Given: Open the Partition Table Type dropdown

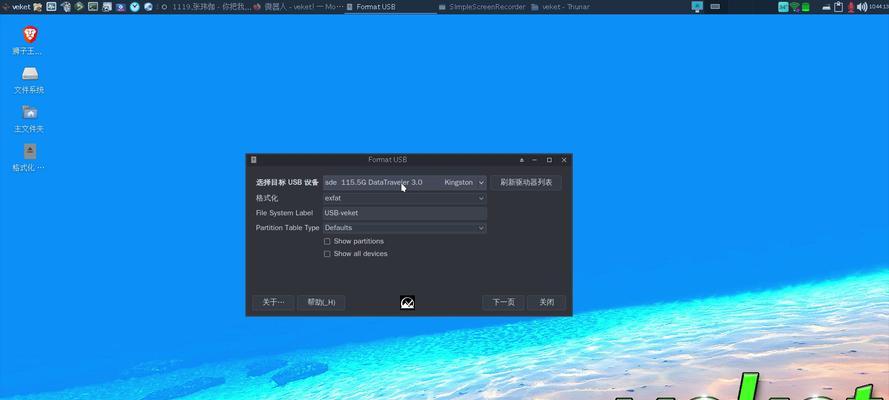Looking at the screenshot, I should (405, 228).
